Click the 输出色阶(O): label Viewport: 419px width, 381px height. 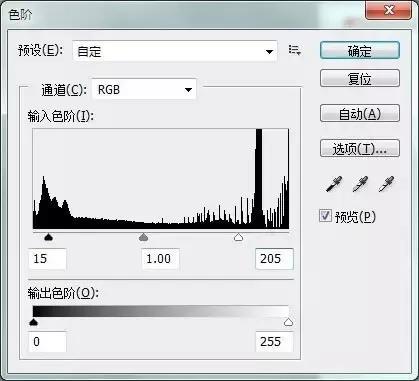point(63,294)
